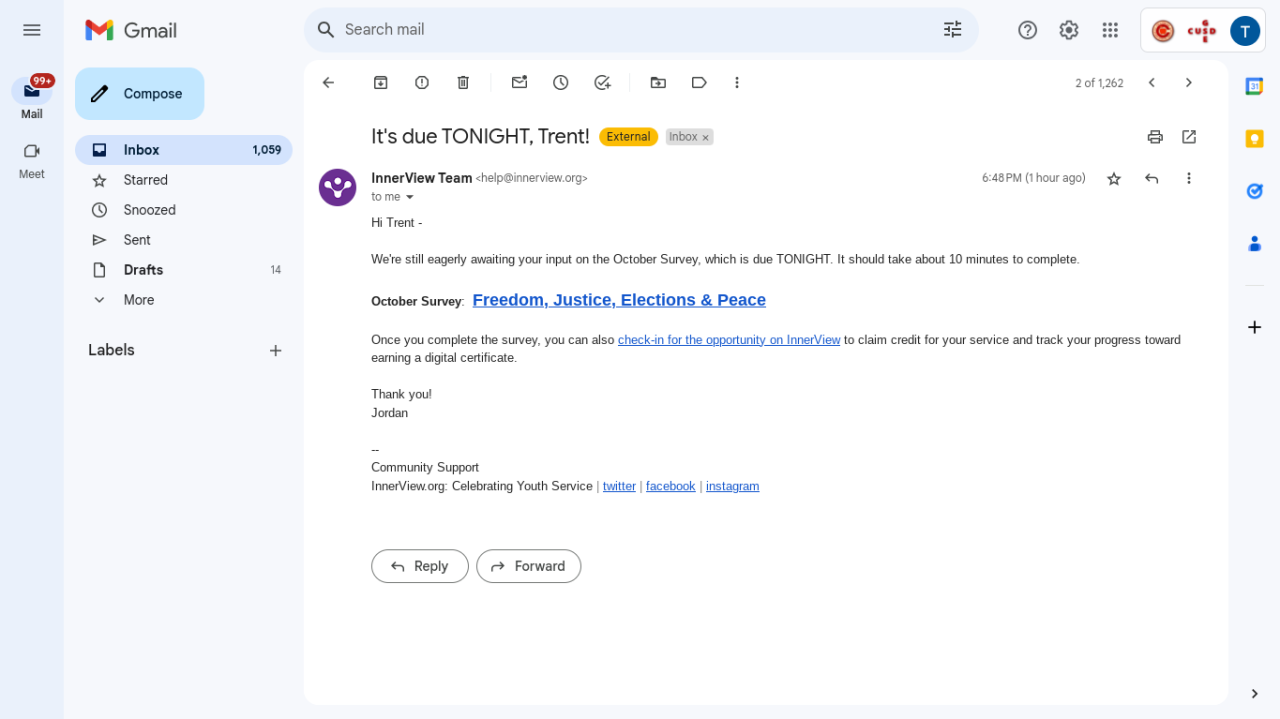
Task: Toggle the main menu hamburger button
Action: tap(32, 30)
